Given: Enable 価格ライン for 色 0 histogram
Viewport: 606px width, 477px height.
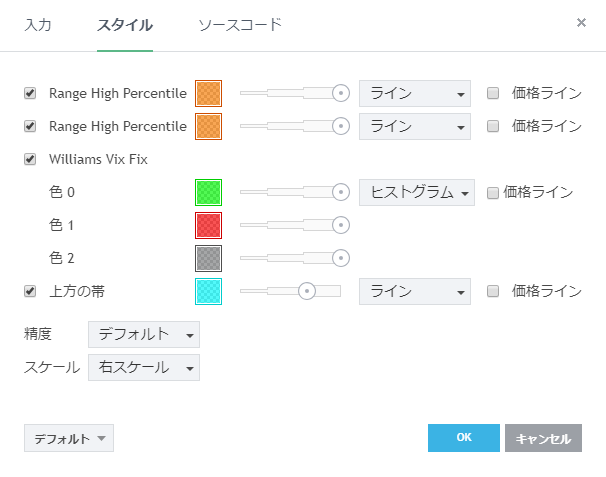Looking at the screenshot, I should point(493,192).
